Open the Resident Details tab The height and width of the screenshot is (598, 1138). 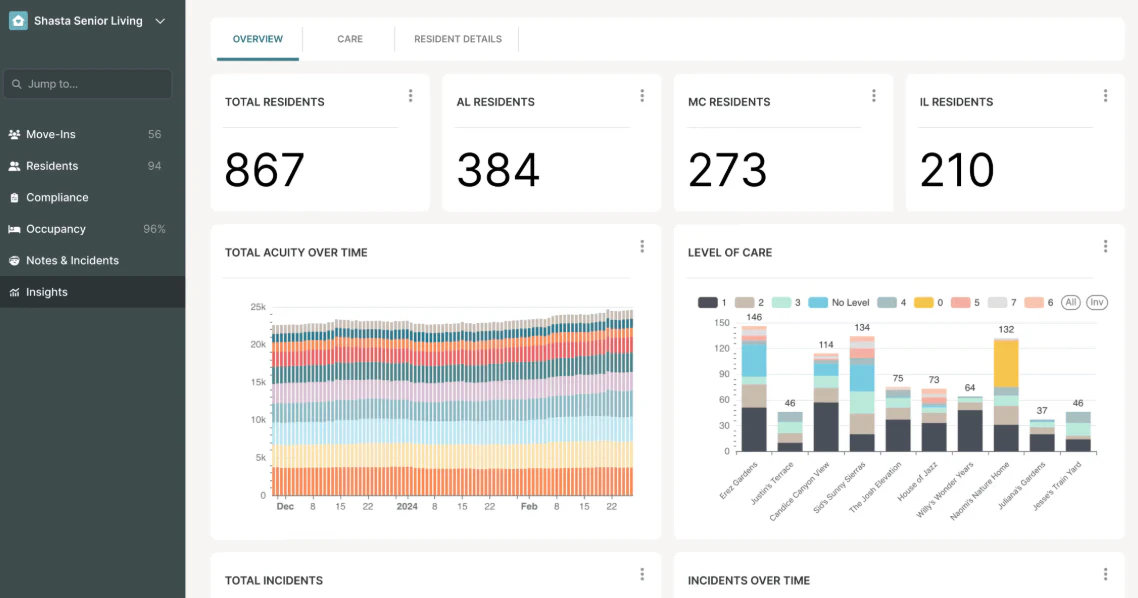(458, 39)
